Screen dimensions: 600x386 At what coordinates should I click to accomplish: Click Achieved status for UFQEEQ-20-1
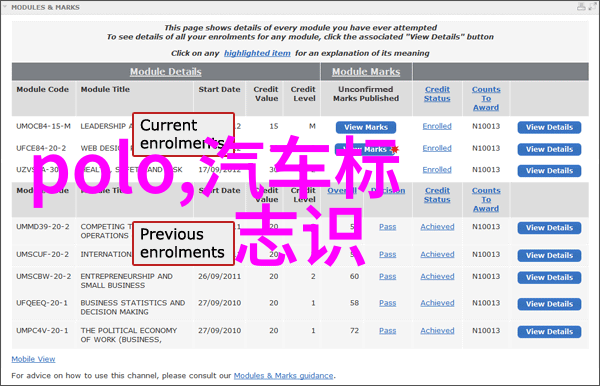click(437, 303)
